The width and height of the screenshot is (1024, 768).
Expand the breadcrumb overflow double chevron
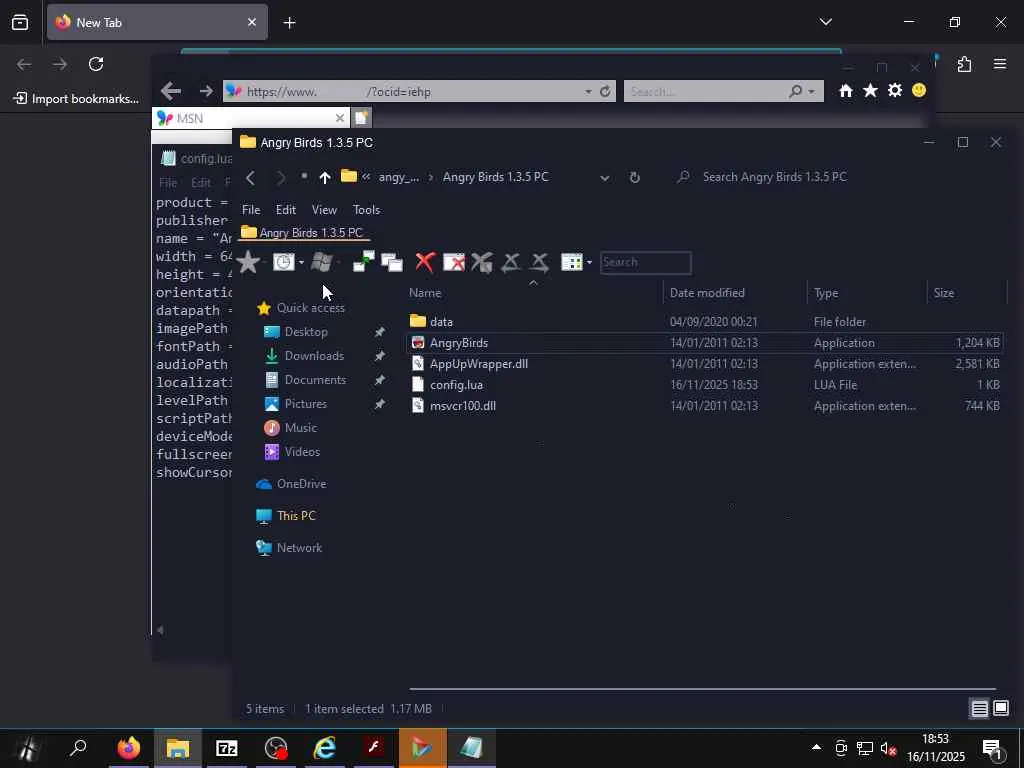click(366, 177)
